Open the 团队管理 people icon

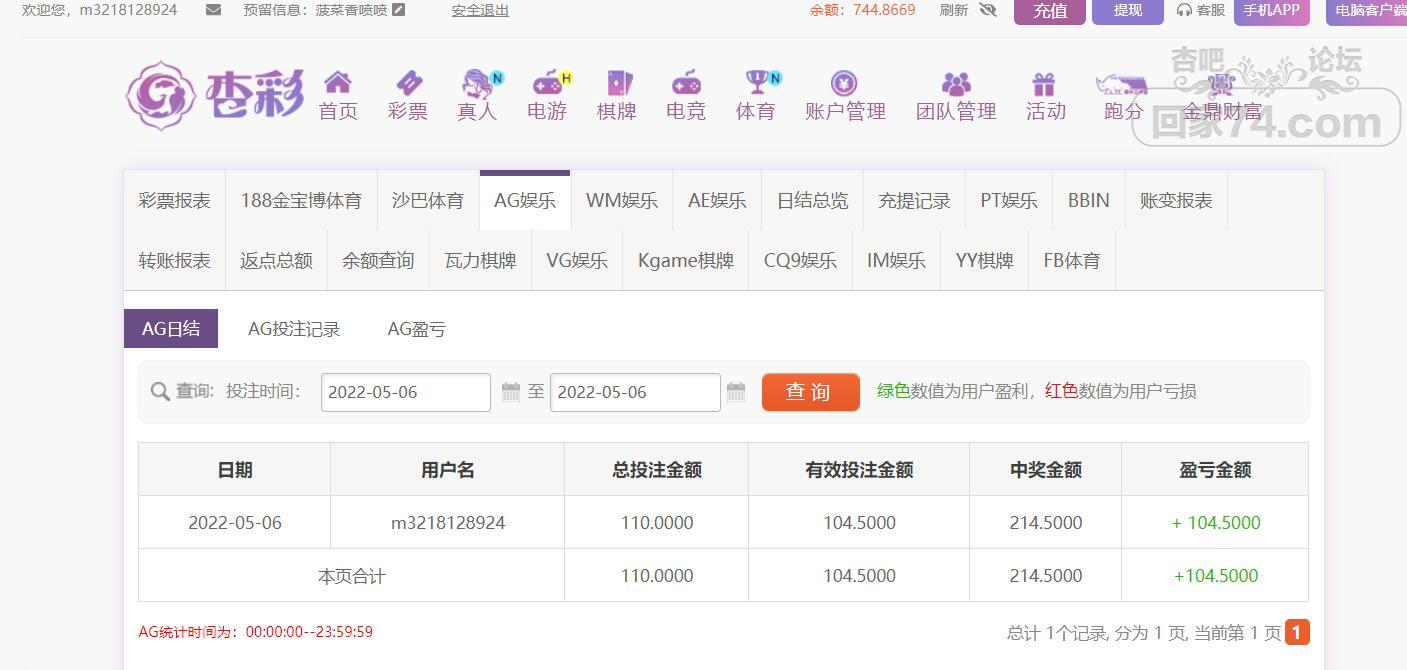[x=956, y=82]
